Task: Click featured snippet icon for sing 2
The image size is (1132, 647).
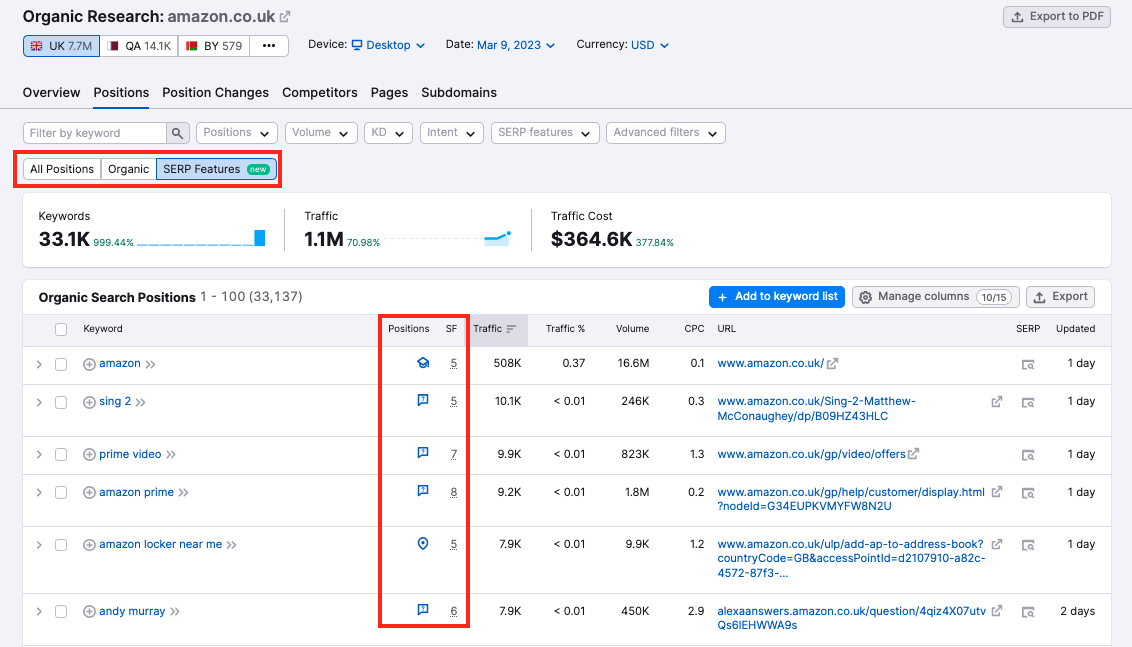Action: pyautogui.click(x=423, y=400)
